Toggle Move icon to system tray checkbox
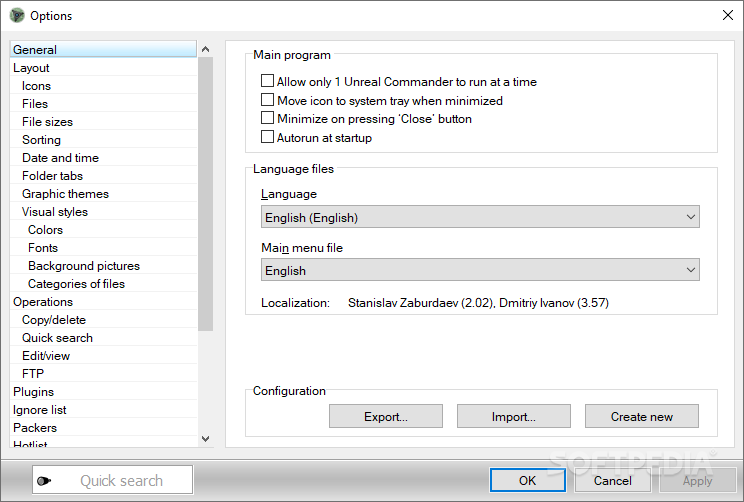This screenshot has width=744, height=502. pos(267,100)
